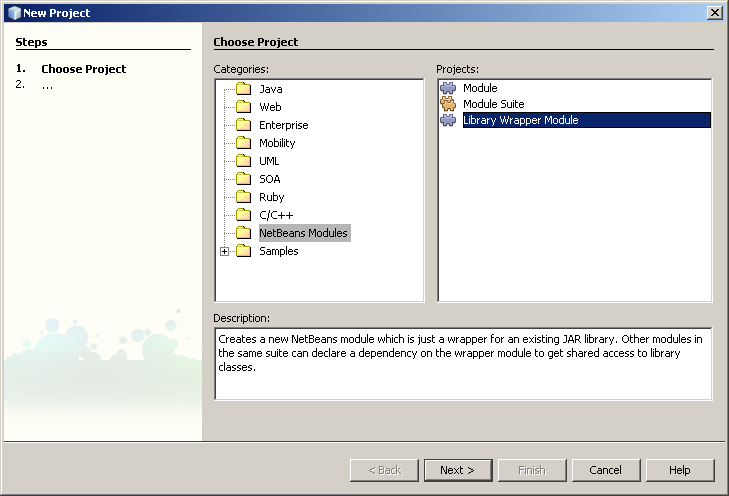The width and height of the screenshot is (729, 496).
Task: Open Help for this wizard
Action: click(680, 470)
